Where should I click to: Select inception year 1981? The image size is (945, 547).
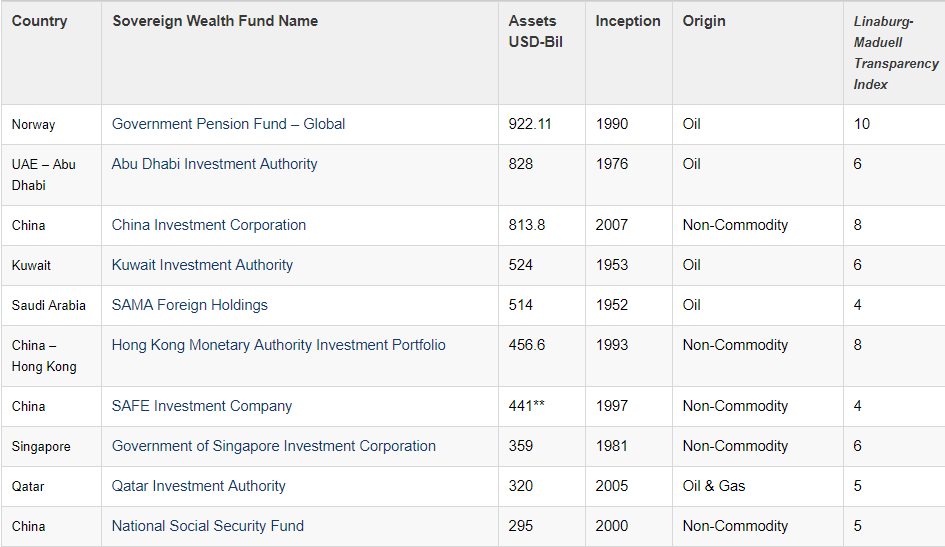[x=612, y=446]
